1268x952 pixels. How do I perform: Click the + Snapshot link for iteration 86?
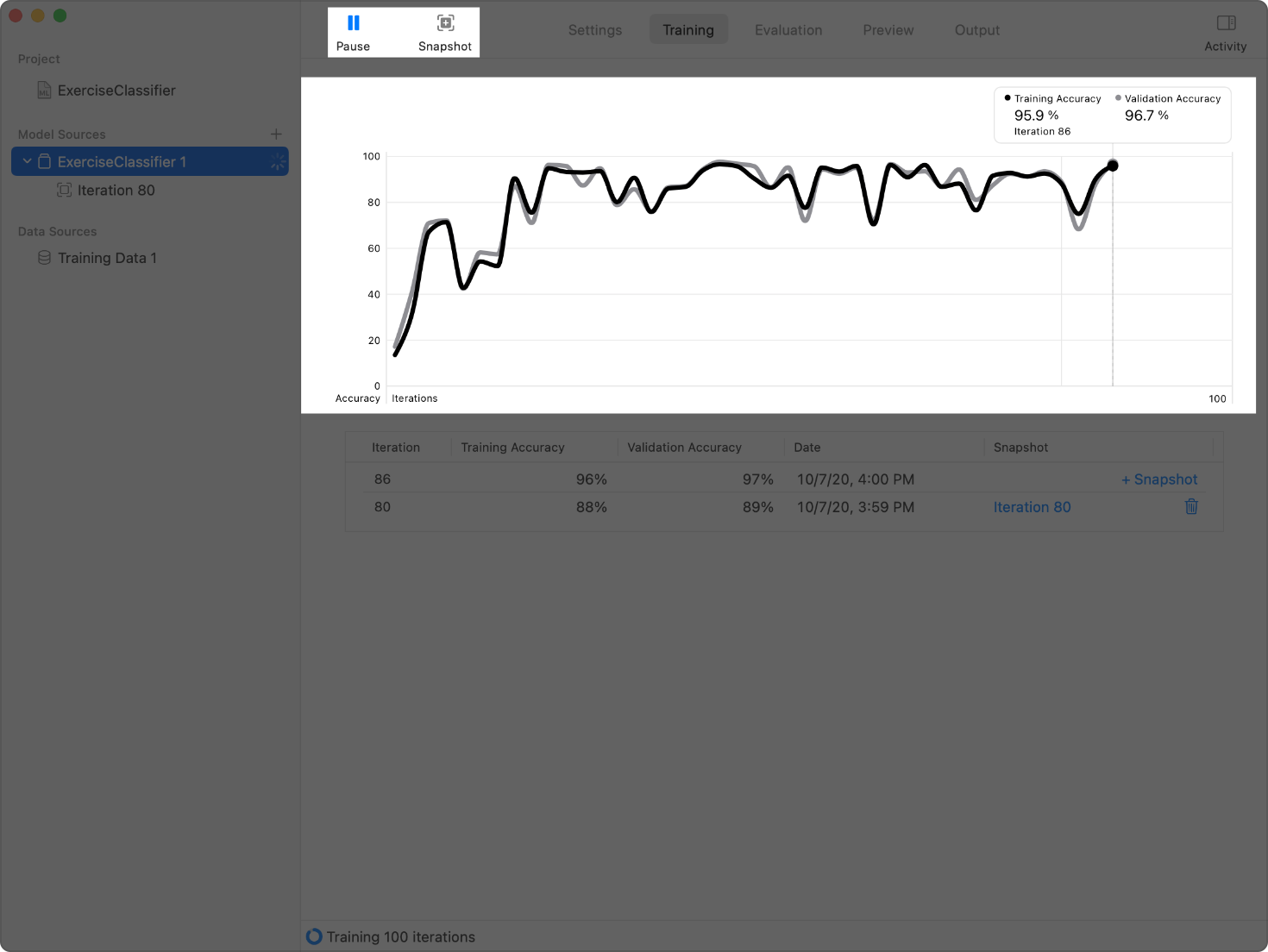pyautogui.click(x=1158, y=479)
